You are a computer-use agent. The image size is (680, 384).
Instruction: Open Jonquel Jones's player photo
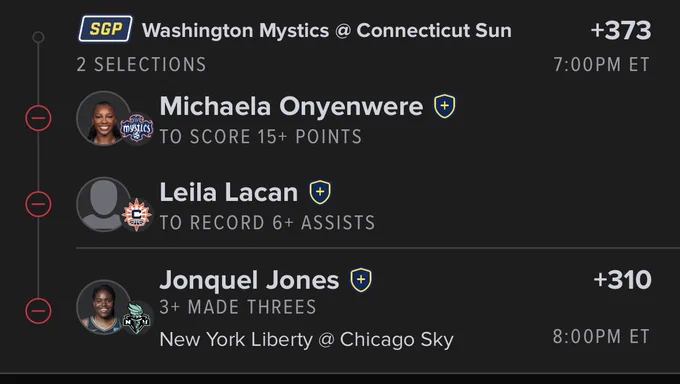coord(103,307)
